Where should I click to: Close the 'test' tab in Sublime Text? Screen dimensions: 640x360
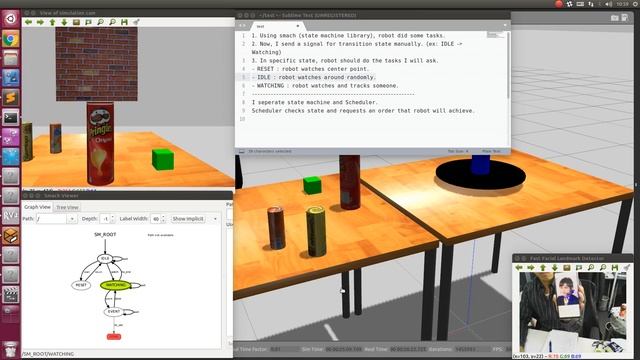click(298, 26)
